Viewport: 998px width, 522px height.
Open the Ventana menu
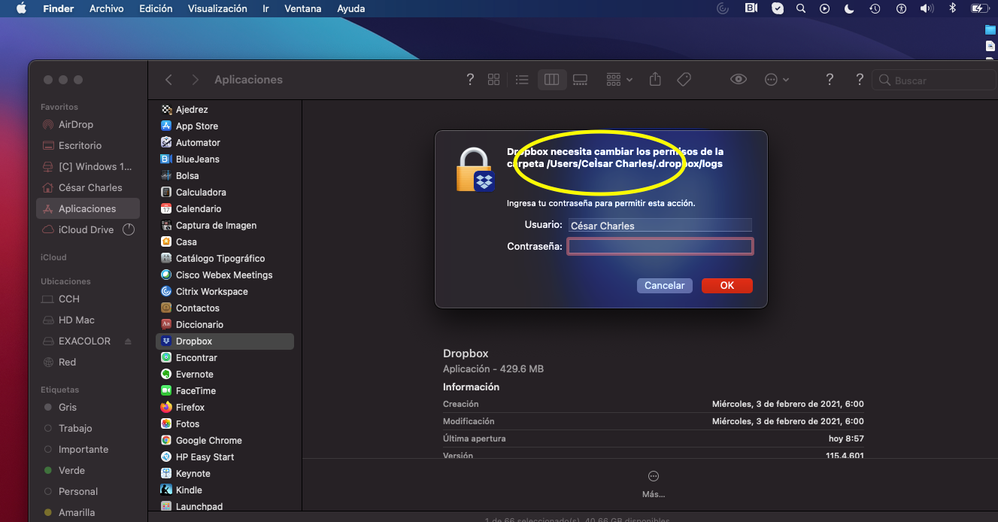coord(303,8)
